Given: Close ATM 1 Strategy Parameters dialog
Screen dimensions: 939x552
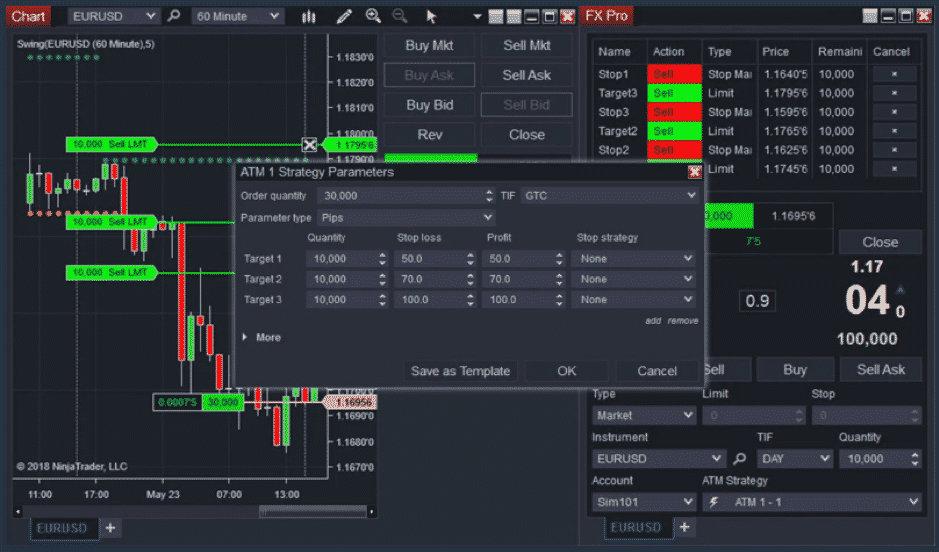Looking at the screenshot, I should coord(694,172).
